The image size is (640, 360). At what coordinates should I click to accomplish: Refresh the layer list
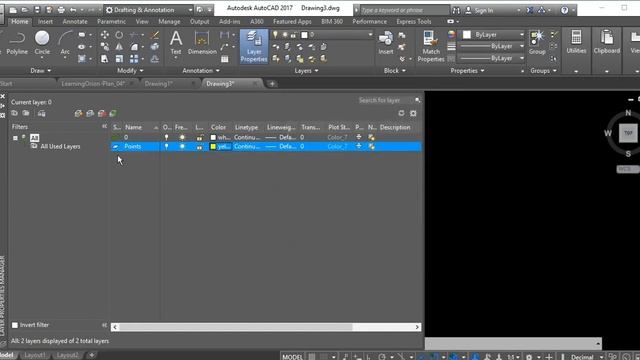tap(401, 113)
